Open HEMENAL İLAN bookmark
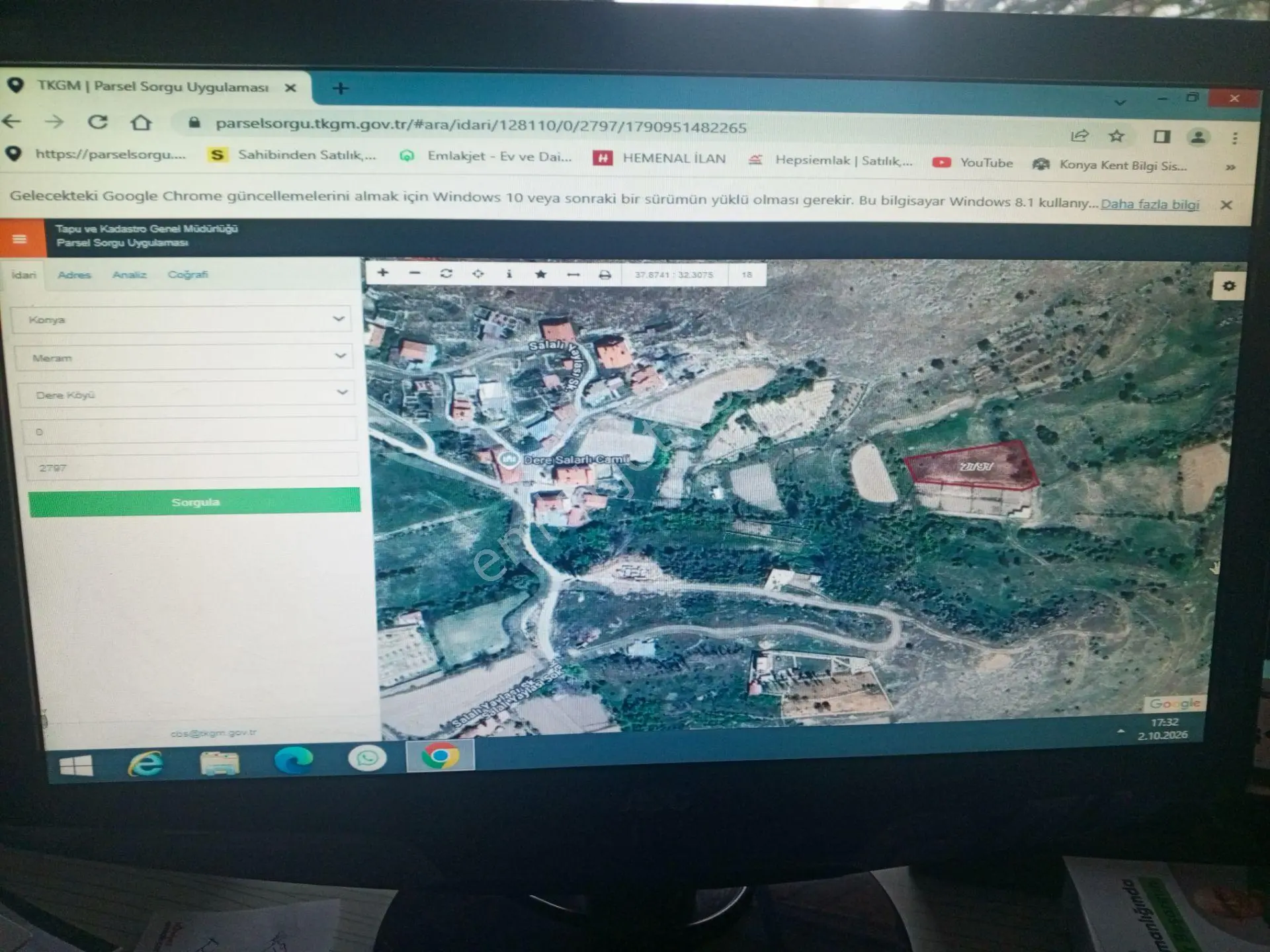Screen dimensions: 1270x952 [660, 159]
